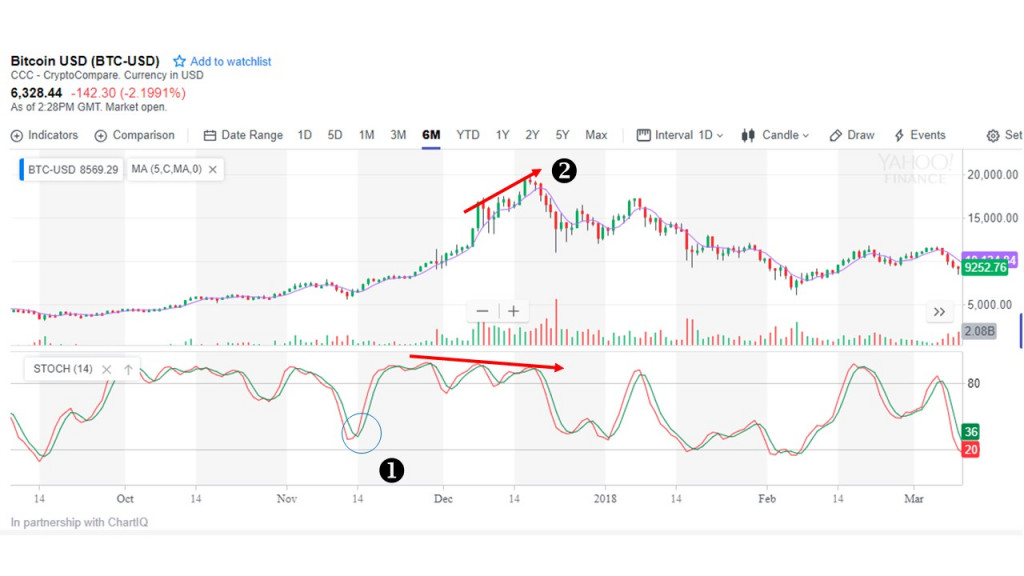This screenshot has width=1024, height=576.
Task: Switch to the 2Y range
Action: point(532,135)
